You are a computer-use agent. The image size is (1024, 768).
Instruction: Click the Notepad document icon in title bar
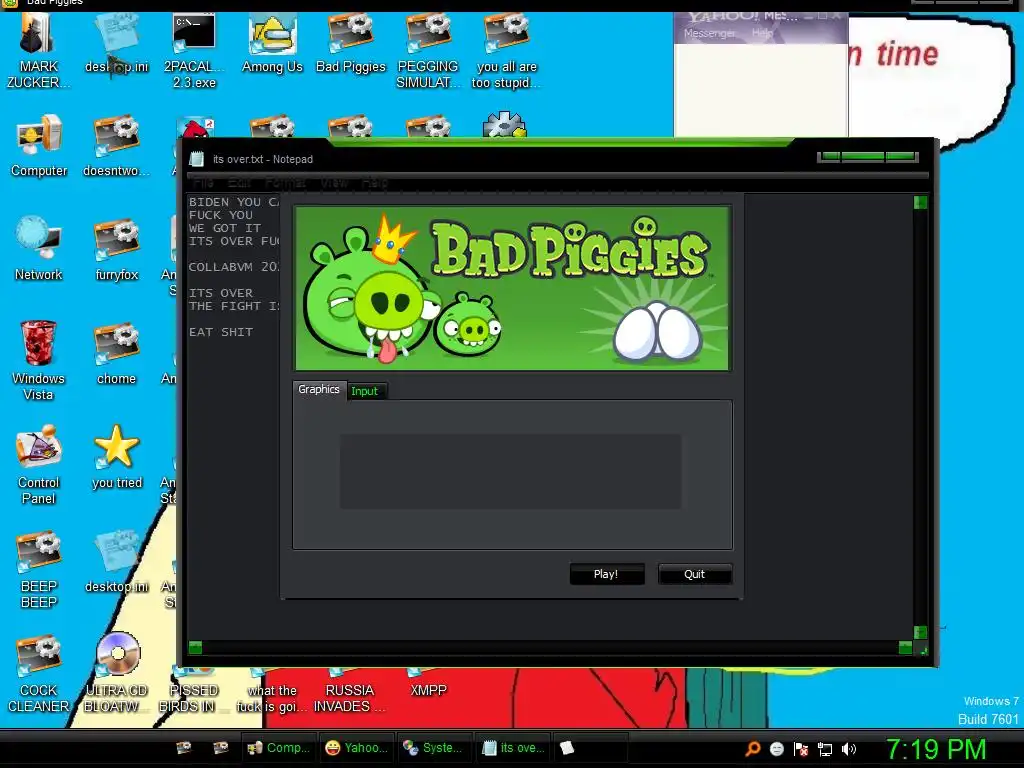pos(197,159)
